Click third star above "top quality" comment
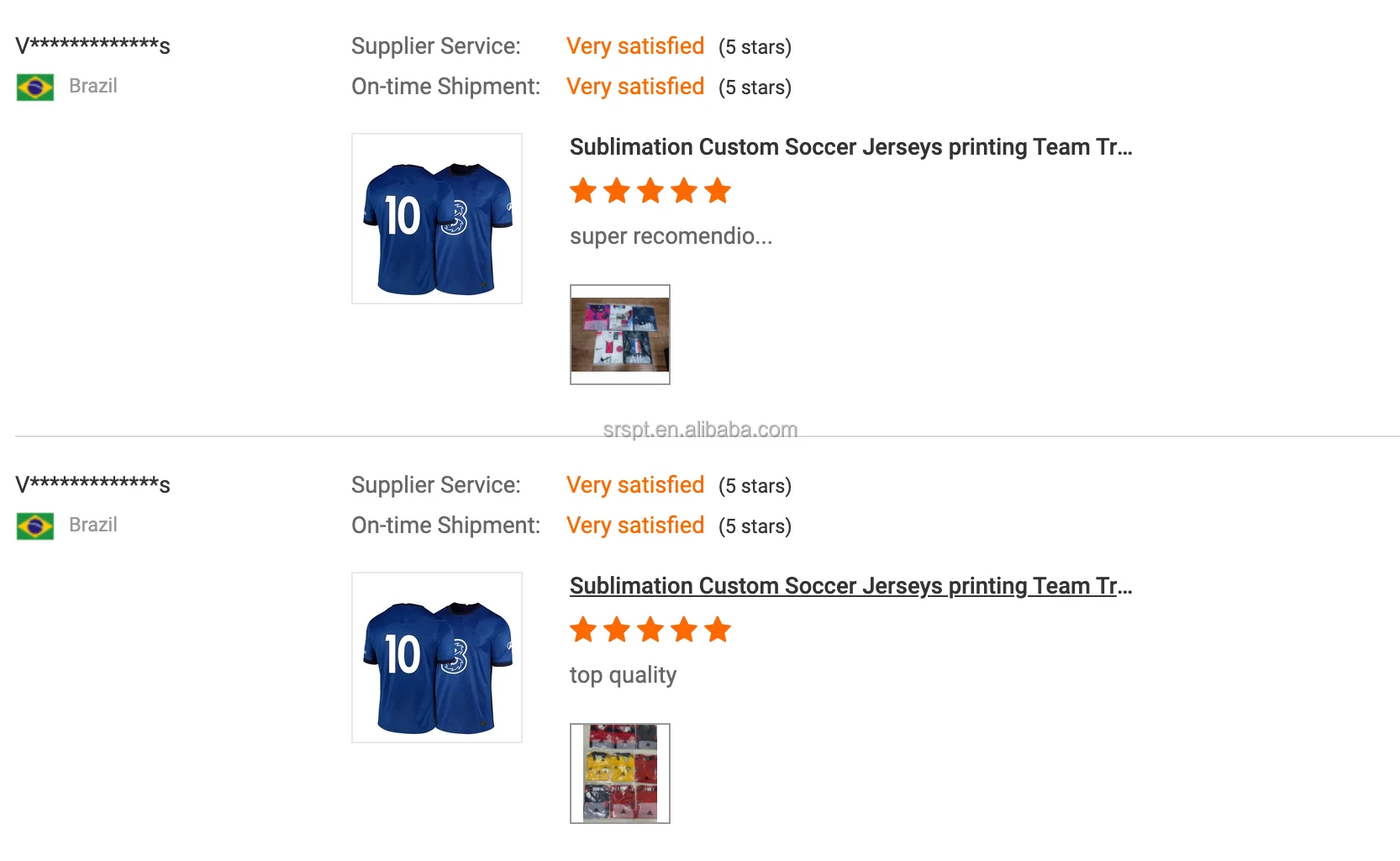 click(x=650, y=630)
